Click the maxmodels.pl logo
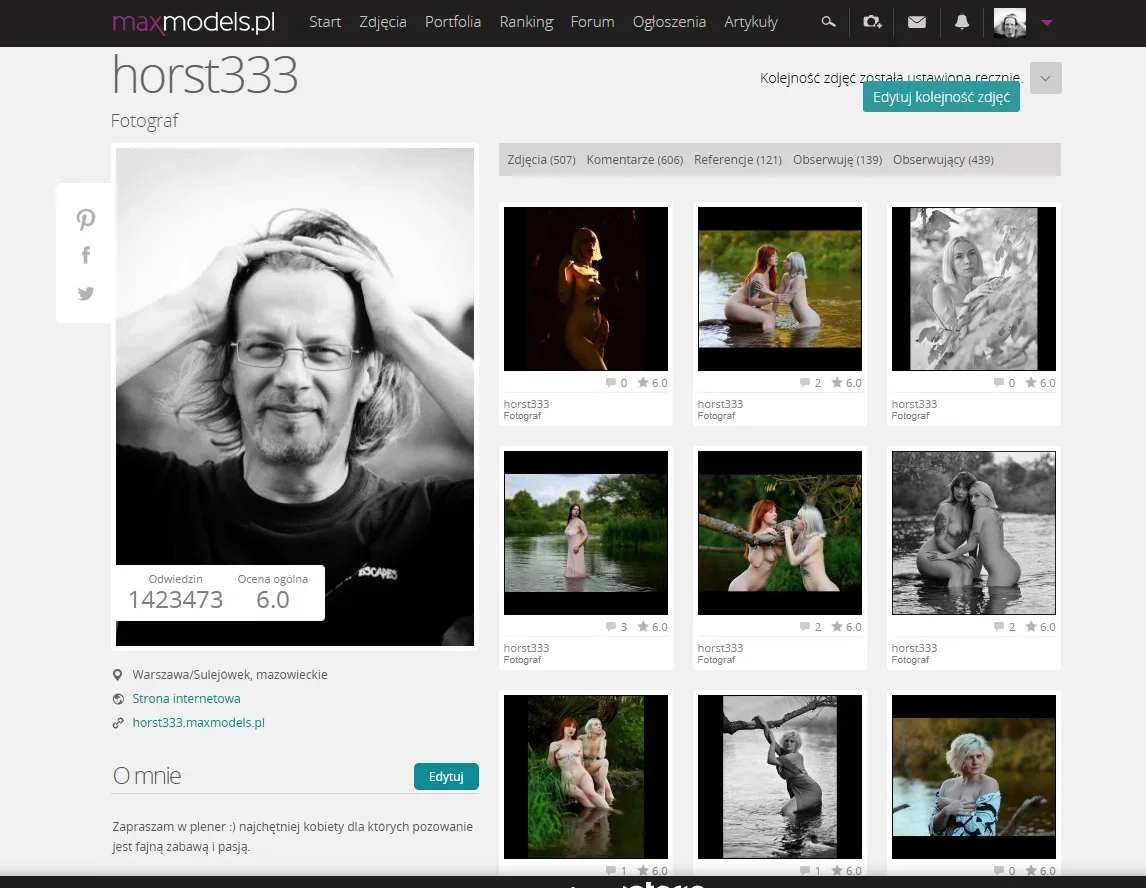Viewport: 1146px width, 888px height. point(194,22)
